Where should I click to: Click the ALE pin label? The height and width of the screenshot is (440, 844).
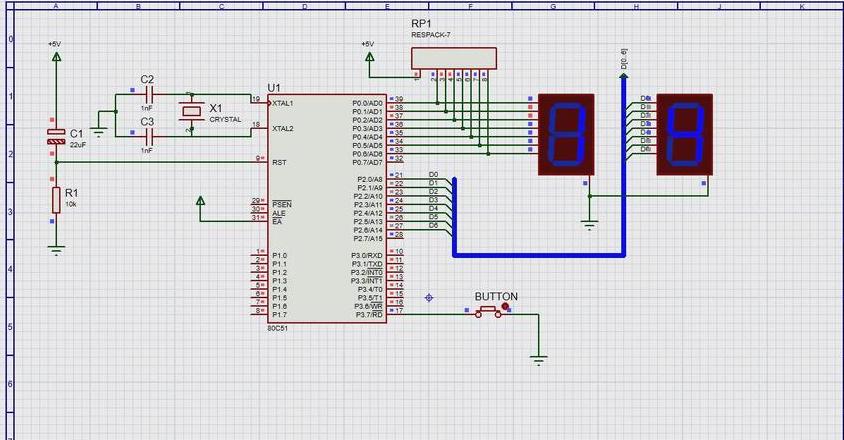coord(278,213)
